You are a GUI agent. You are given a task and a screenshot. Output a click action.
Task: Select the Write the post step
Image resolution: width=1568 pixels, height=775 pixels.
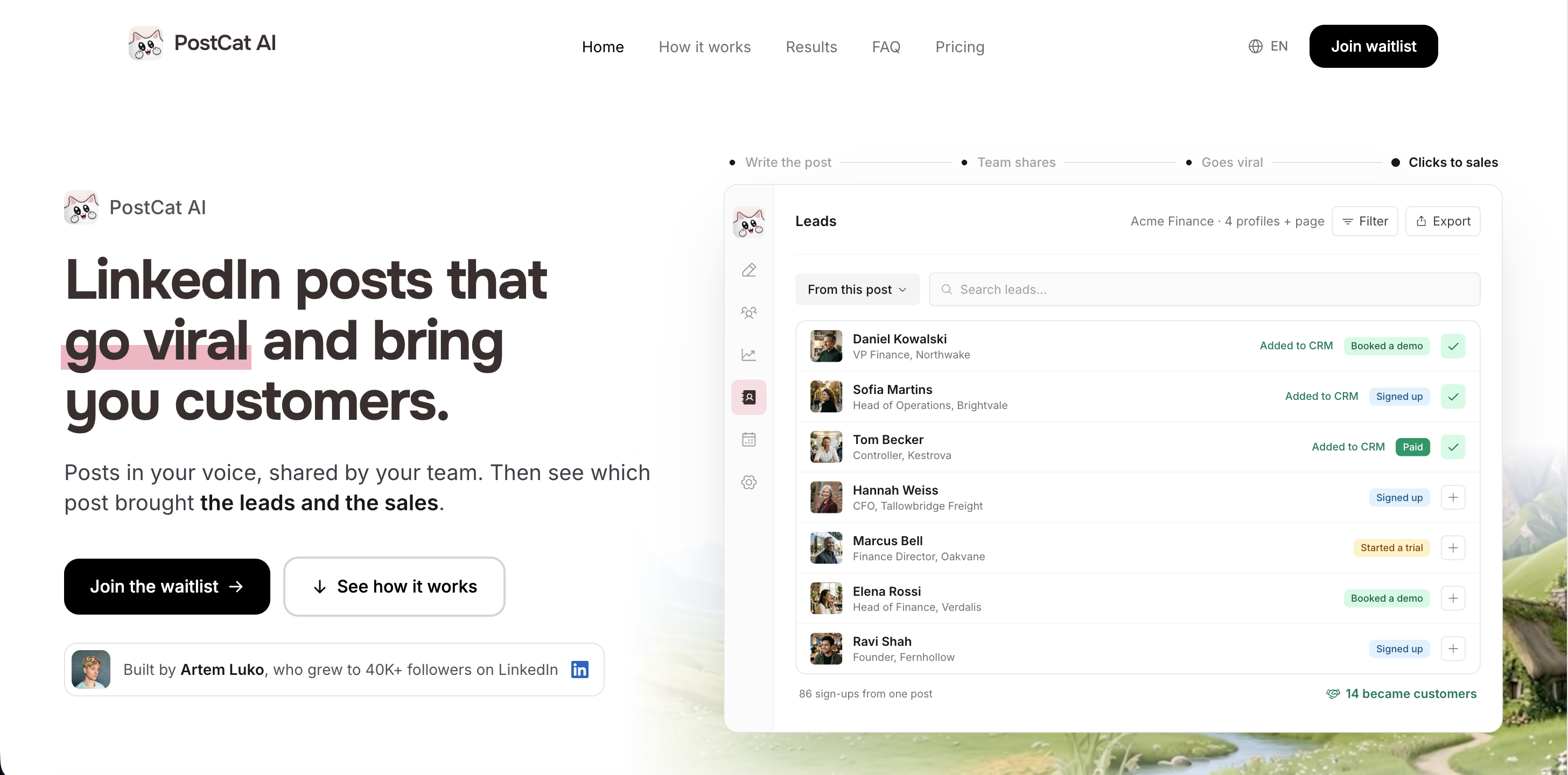click(x=780, y=163)
